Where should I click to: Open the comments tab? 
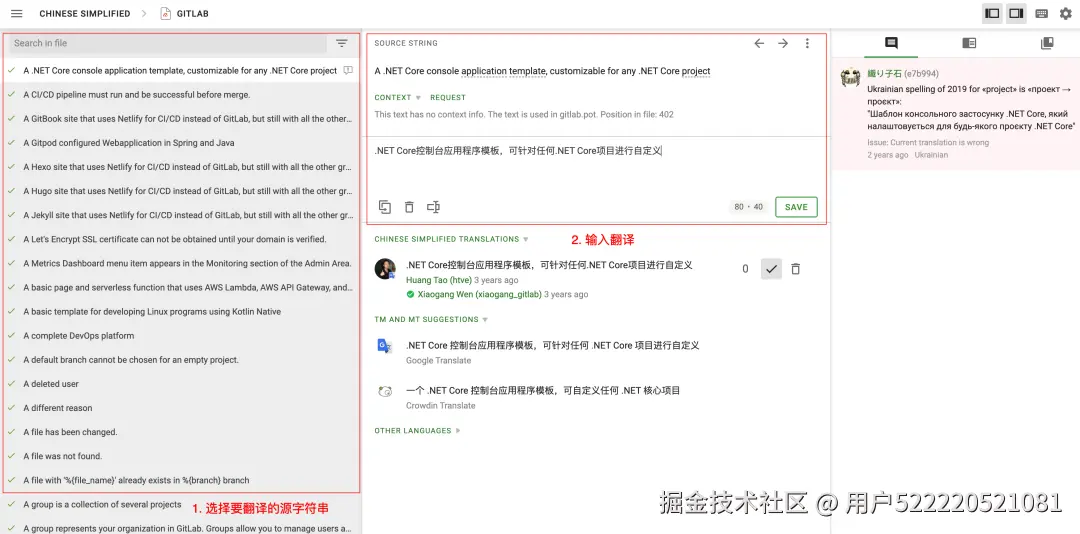pos(891,43)
